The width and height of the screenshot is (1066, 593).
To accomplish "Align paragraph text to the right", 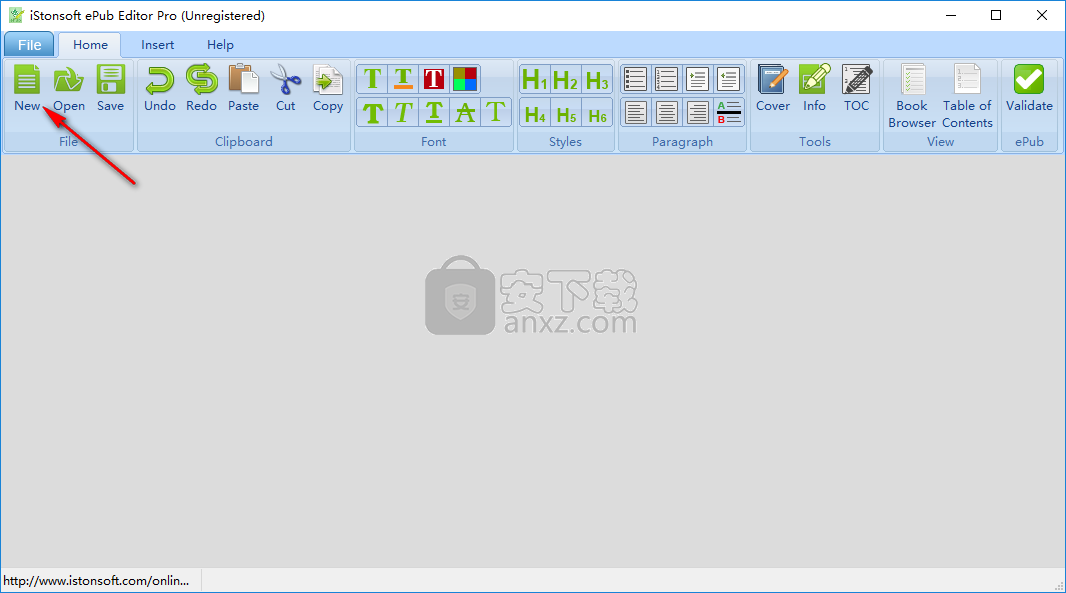I will pos(698,112).
